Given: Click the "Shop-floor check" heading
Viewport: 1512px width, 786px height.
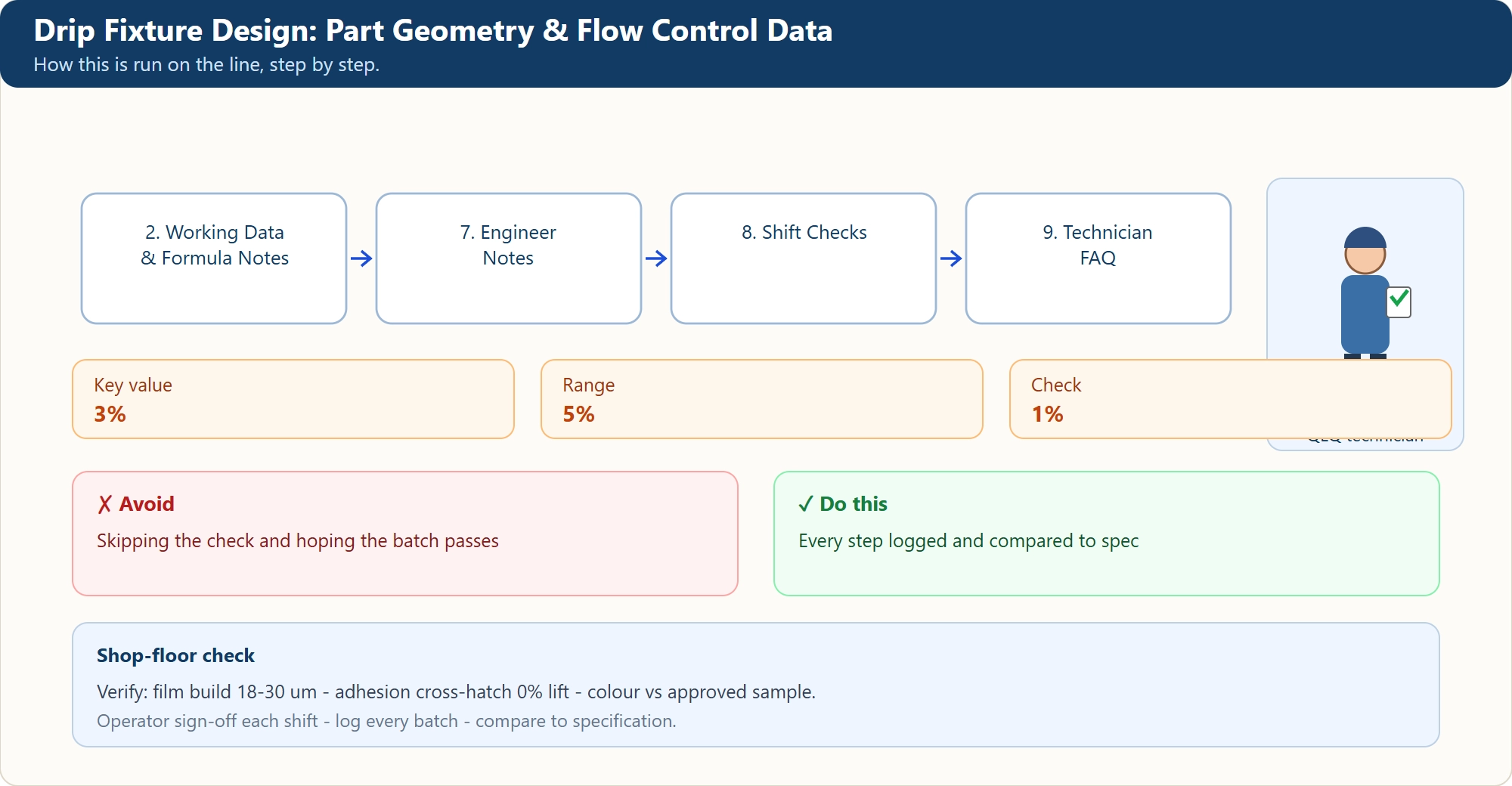Looking at the screenshot, I should [x=175, y=655].
